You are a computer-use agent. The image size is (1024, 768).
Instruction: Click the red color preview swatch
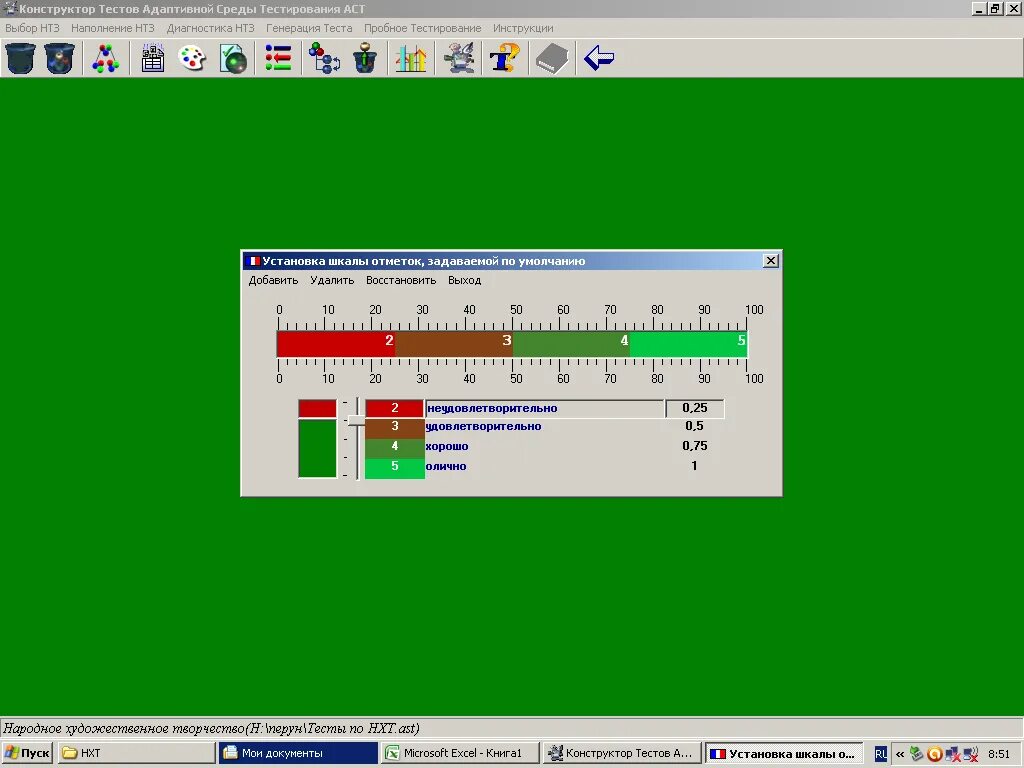pos(317,408)
